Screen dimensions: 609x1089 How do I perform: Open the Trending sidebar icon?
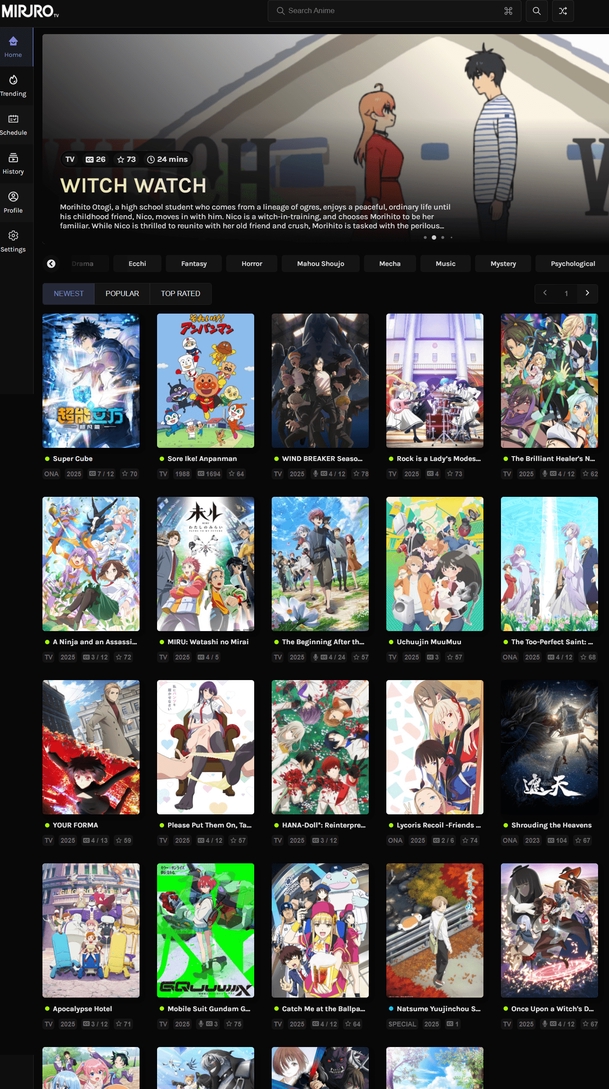point(13,80)
